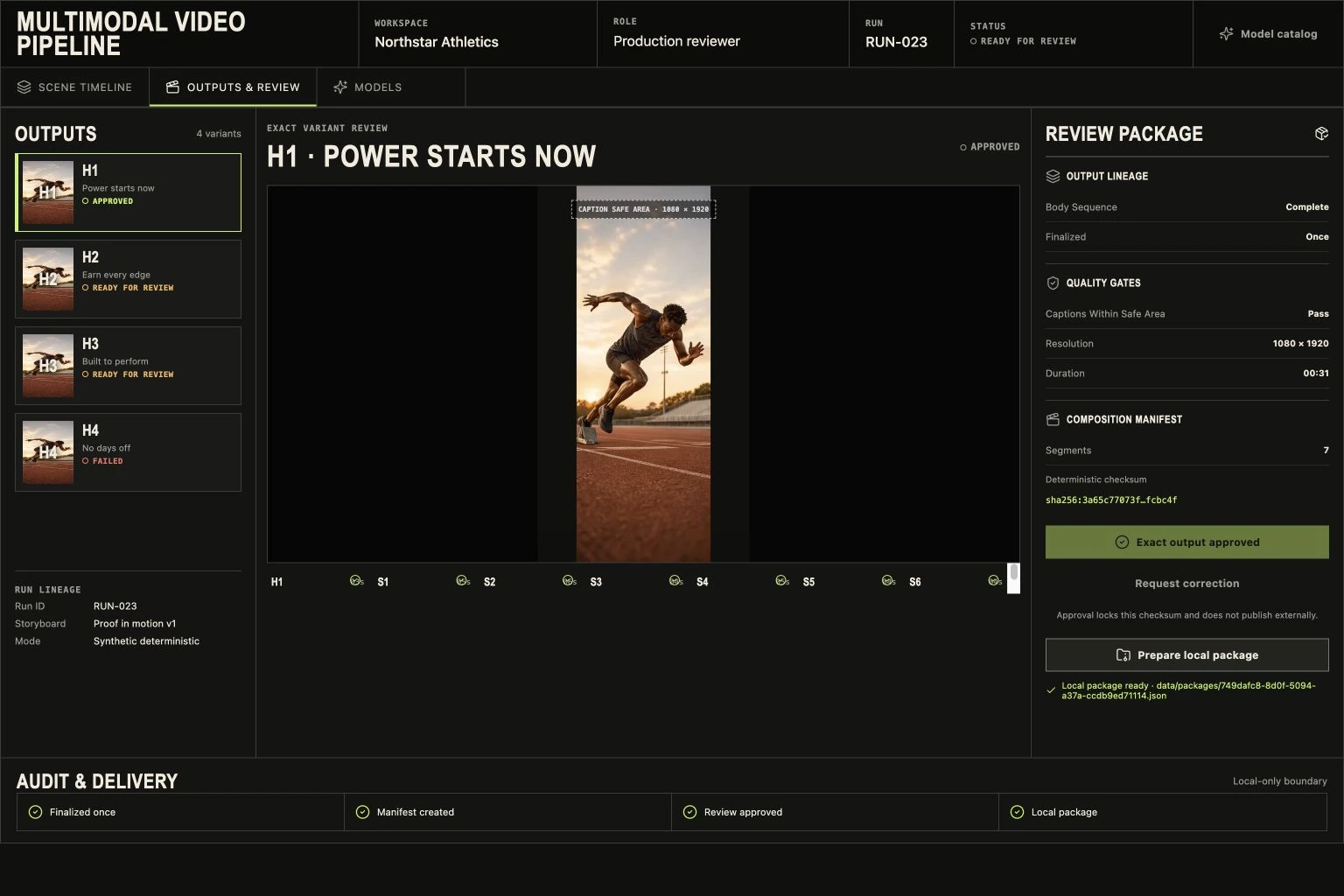
Task: Select the H3 Built to perform variant
Action: (x=128, y=366)
